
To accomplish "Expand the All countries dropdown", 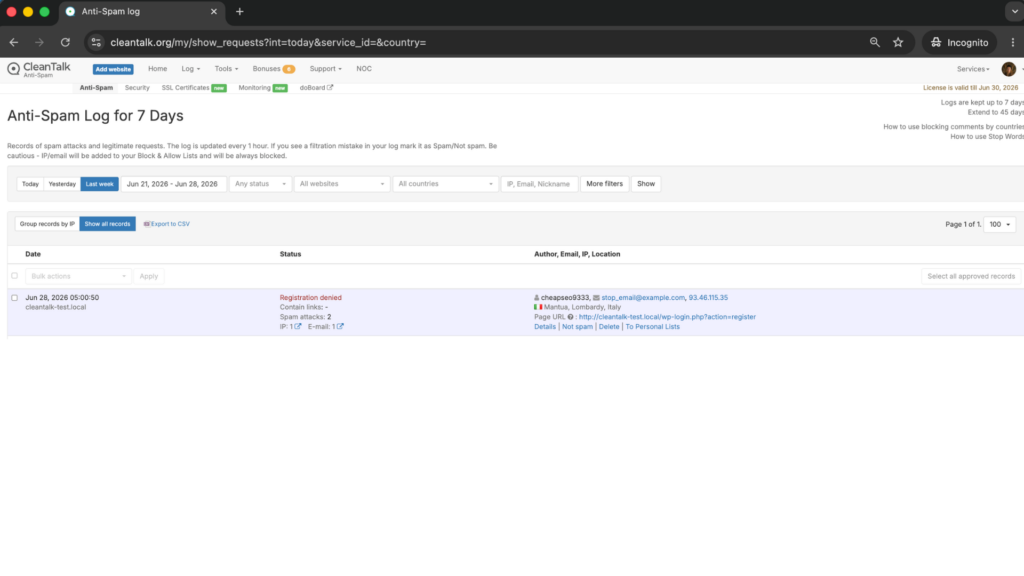I will pyautogui.click(x=445, y=184).
